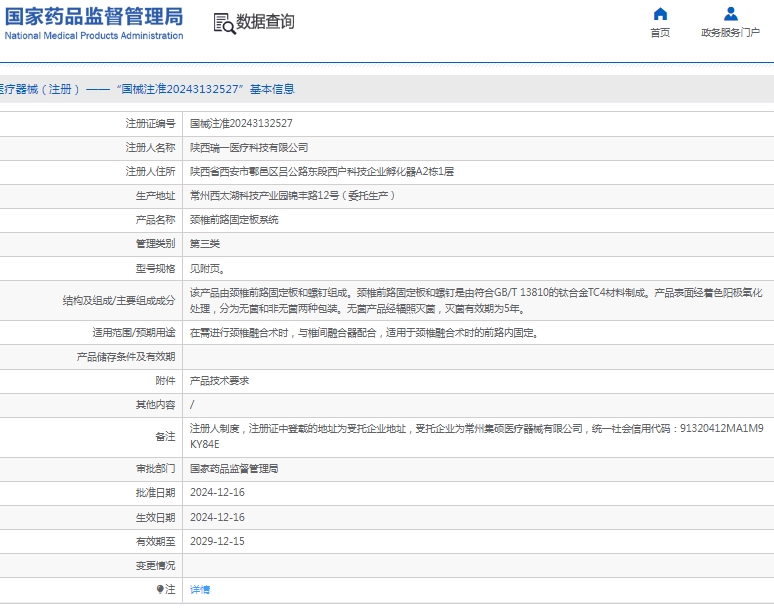Open the 详情 link
Image resolution: width=774 pixels, height=609 pixels.
[x=200, y=589]
